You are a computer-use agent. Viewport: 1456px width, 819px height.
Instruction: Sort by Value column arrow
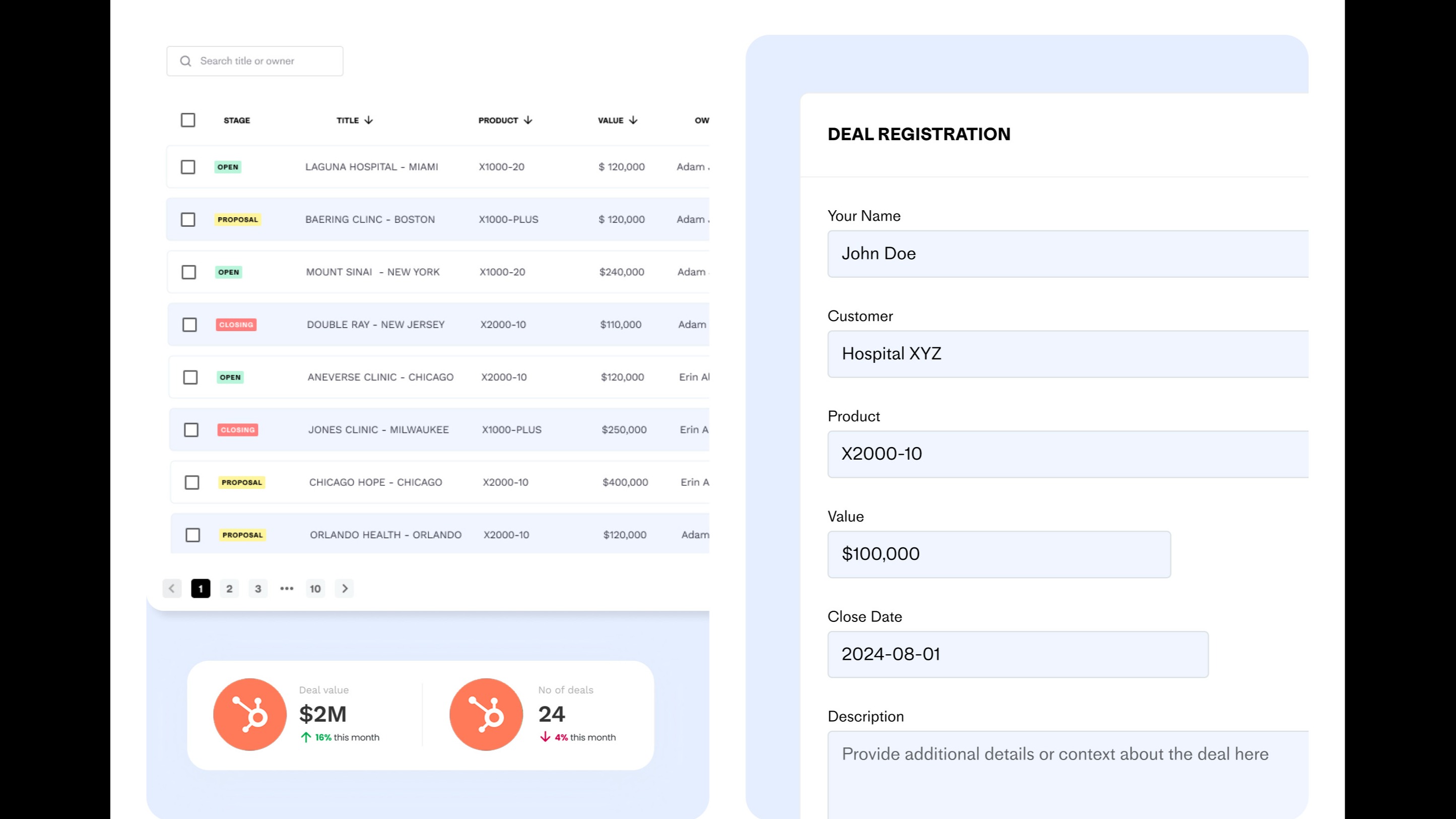tap(633, 120)
